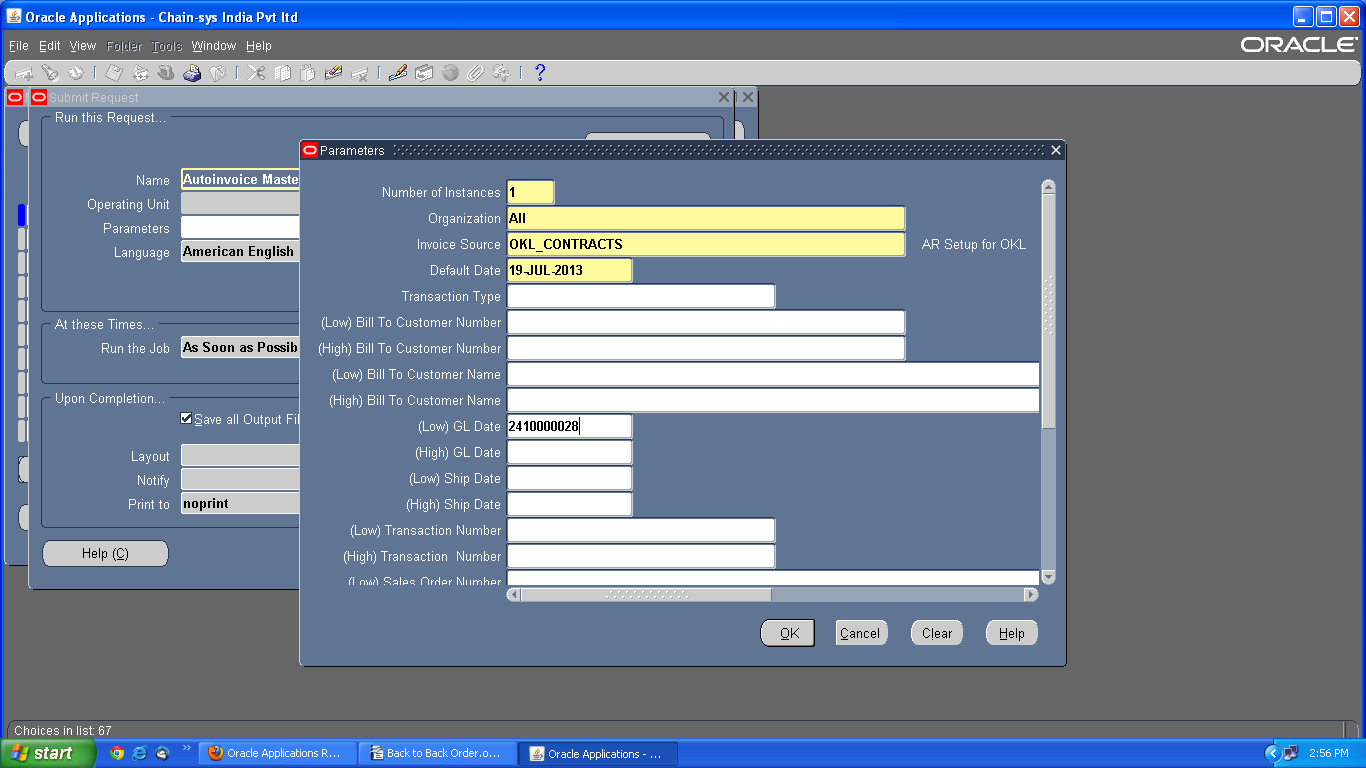Open the Edit menu
1366x768 pixels.
[x=50, y=46]
